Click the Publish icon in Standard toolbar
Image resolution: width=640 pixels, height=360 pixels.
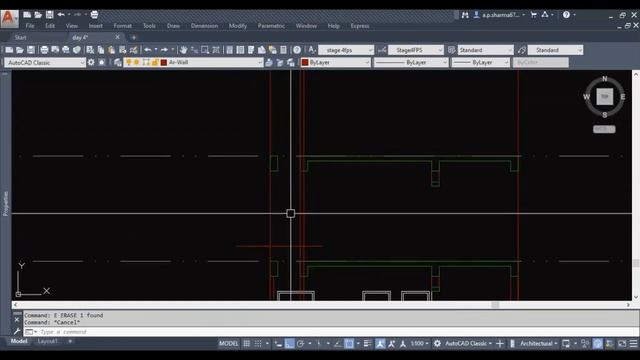tap(66, 50)
